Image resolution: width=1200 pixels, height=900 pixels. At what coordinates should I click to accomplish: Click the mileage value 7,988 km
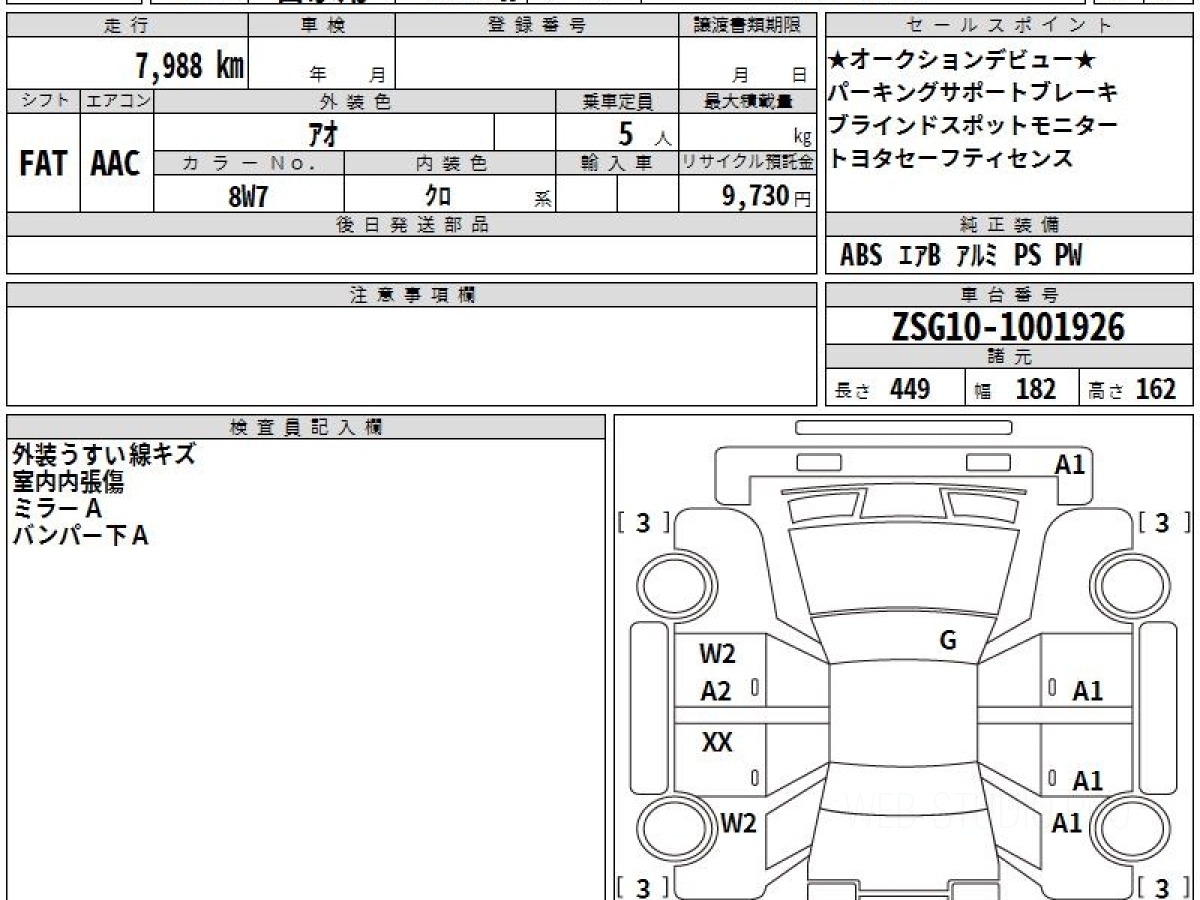point(190,66)
